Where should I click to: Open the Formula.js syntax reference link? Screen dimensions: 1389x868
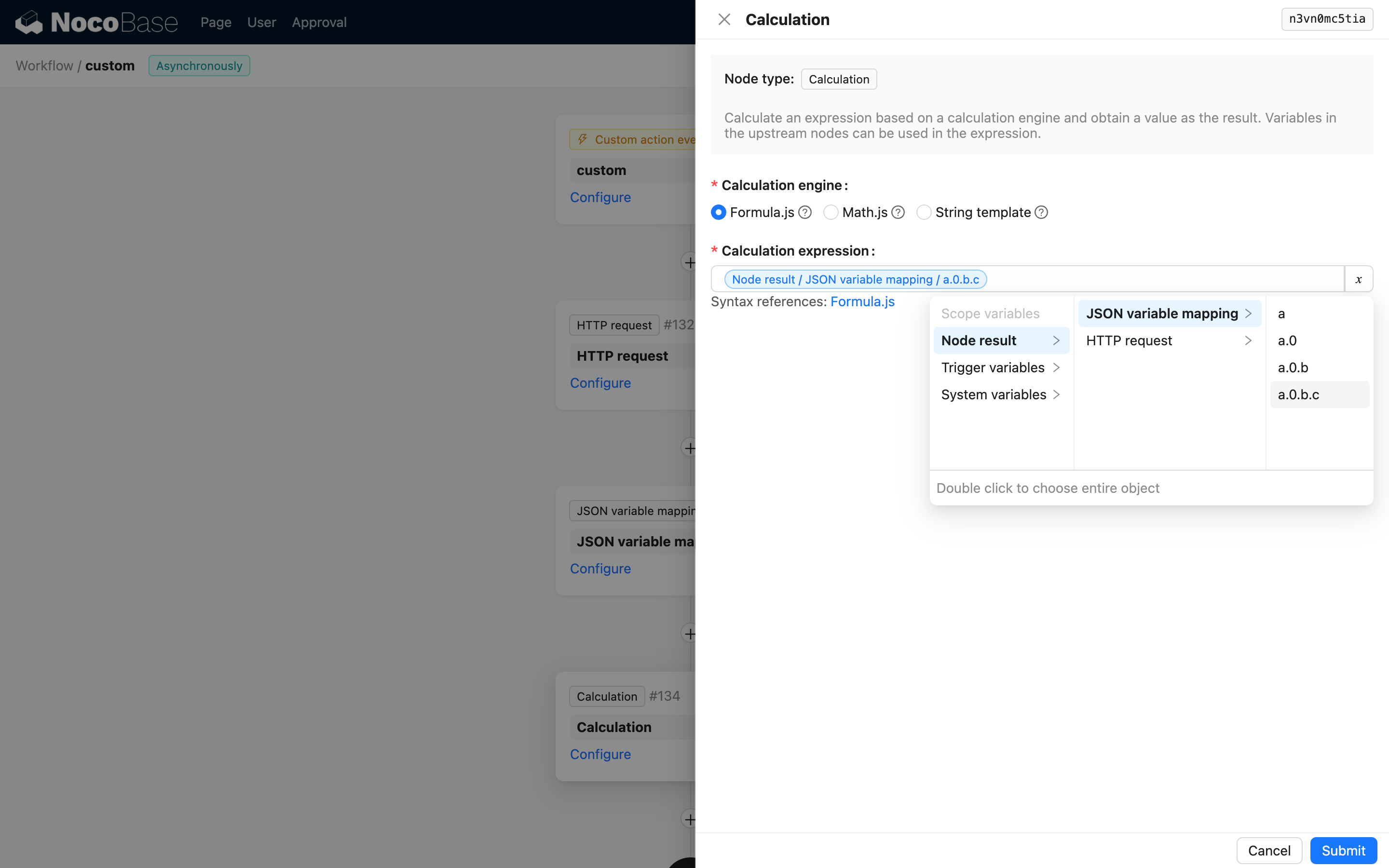[x=862, y=301]
